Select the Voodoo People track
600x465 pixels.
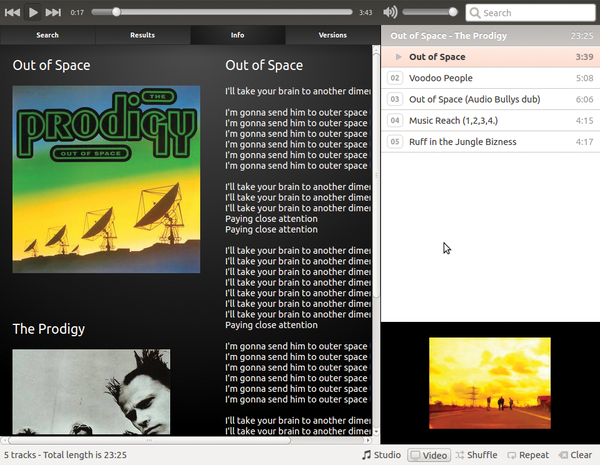[x=491, y=78]
